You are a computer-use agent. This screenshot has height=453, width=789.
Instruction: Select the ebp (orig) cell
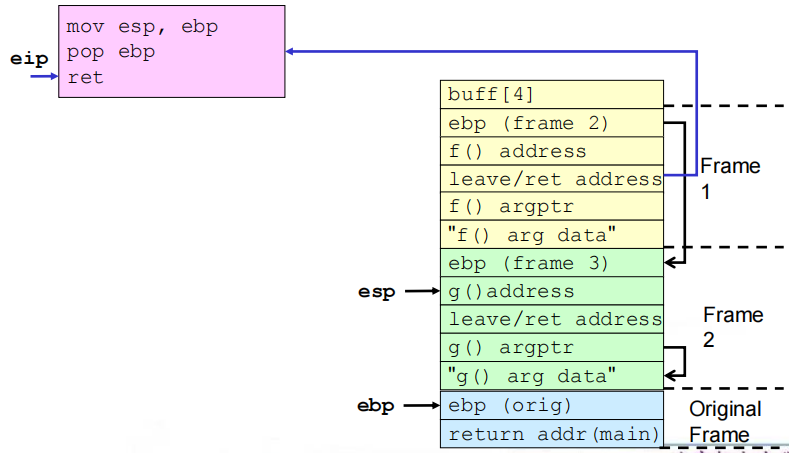point(551,406)
